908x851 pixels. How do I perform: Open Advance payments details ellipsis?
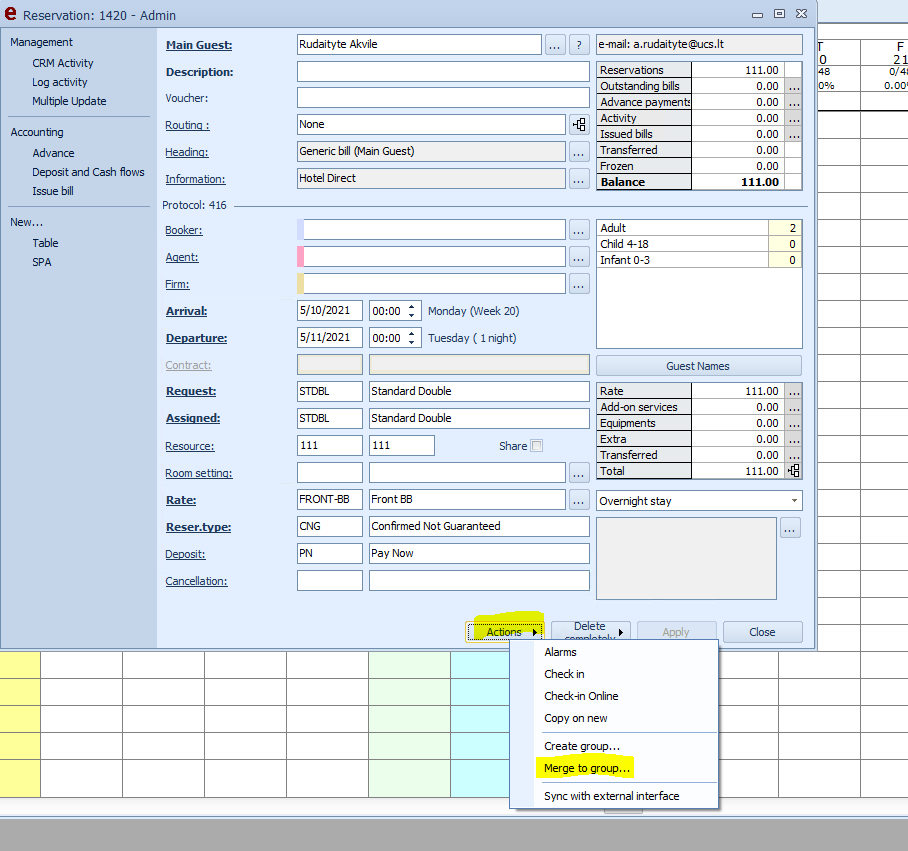[794, 102]
